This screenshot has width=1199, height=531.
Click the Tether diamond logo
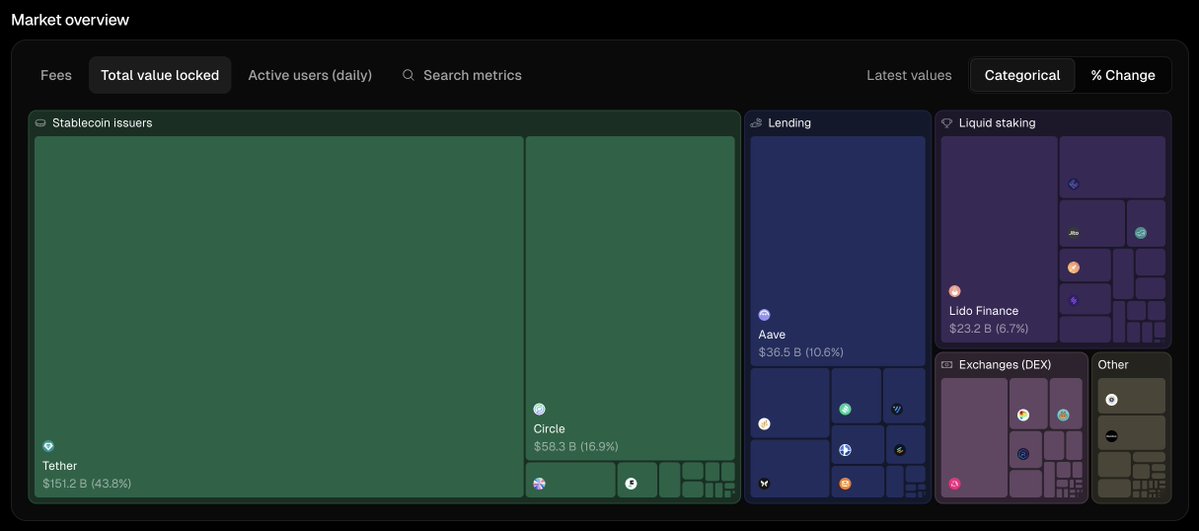coord(49,446)
